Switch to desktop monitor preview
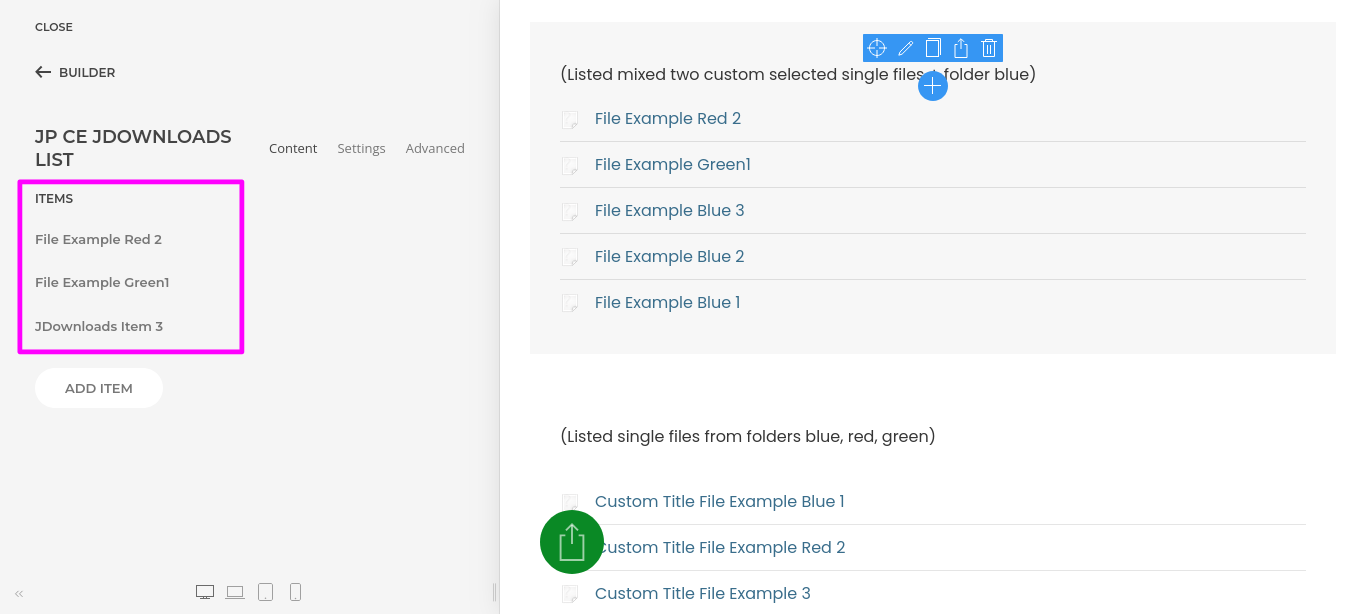1366x614 pixels. [x=205, y=592]
